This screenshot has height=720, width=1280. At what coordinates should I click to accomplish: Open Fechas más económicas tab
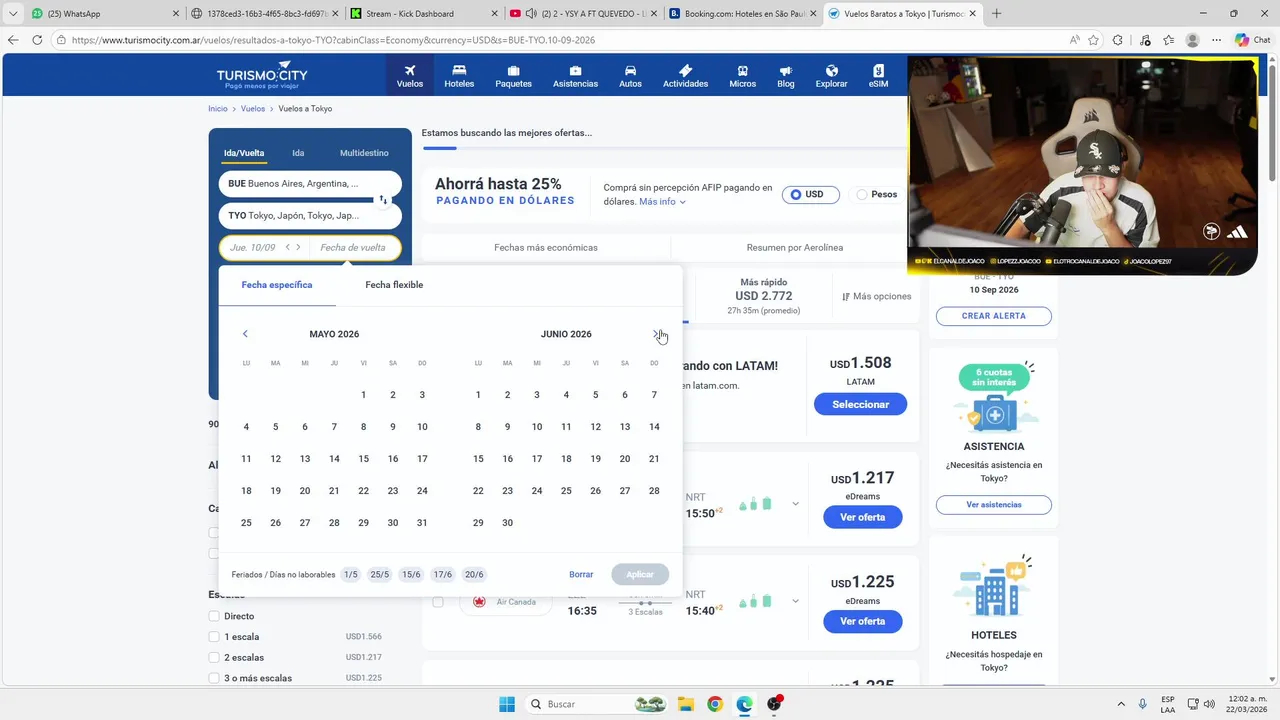[x=546, y=247]
